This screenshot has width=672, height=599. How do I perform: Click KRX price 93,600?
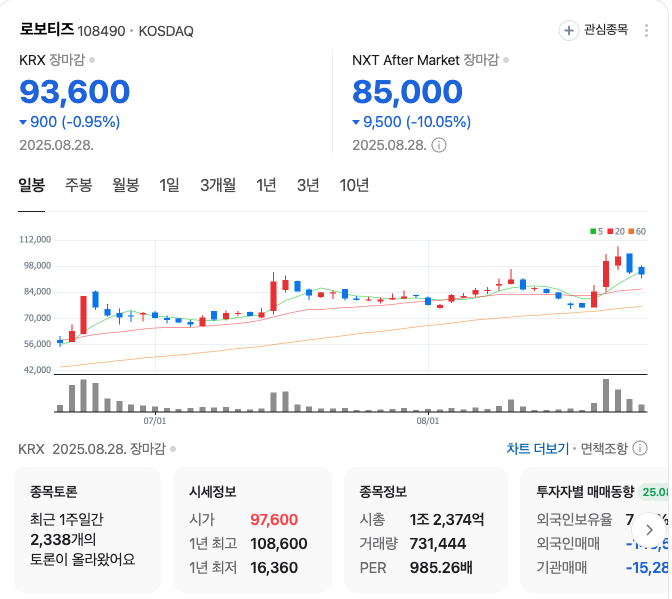tap(75, 92)
